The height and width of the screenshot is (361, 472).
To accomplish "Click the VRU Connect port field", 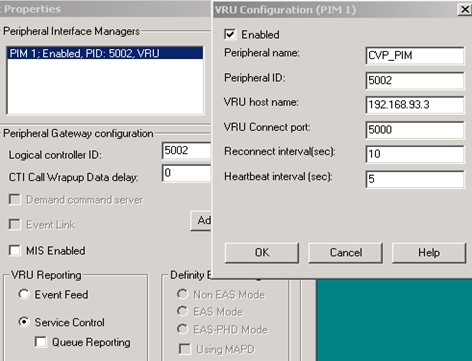I will (x=415, y=130).
